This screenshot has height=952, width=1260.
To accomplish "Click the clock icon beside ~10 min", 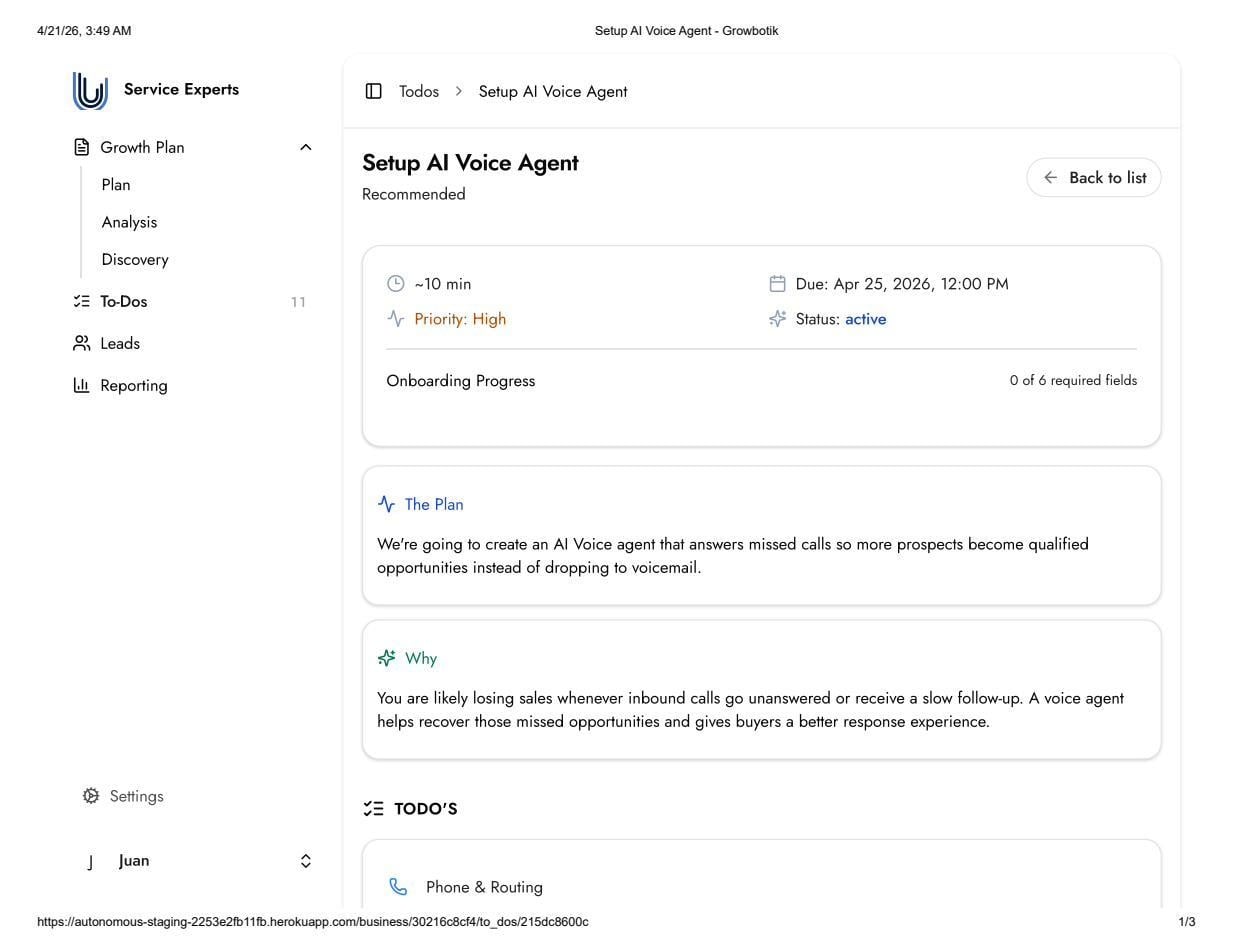I will (x=396, y=284).
